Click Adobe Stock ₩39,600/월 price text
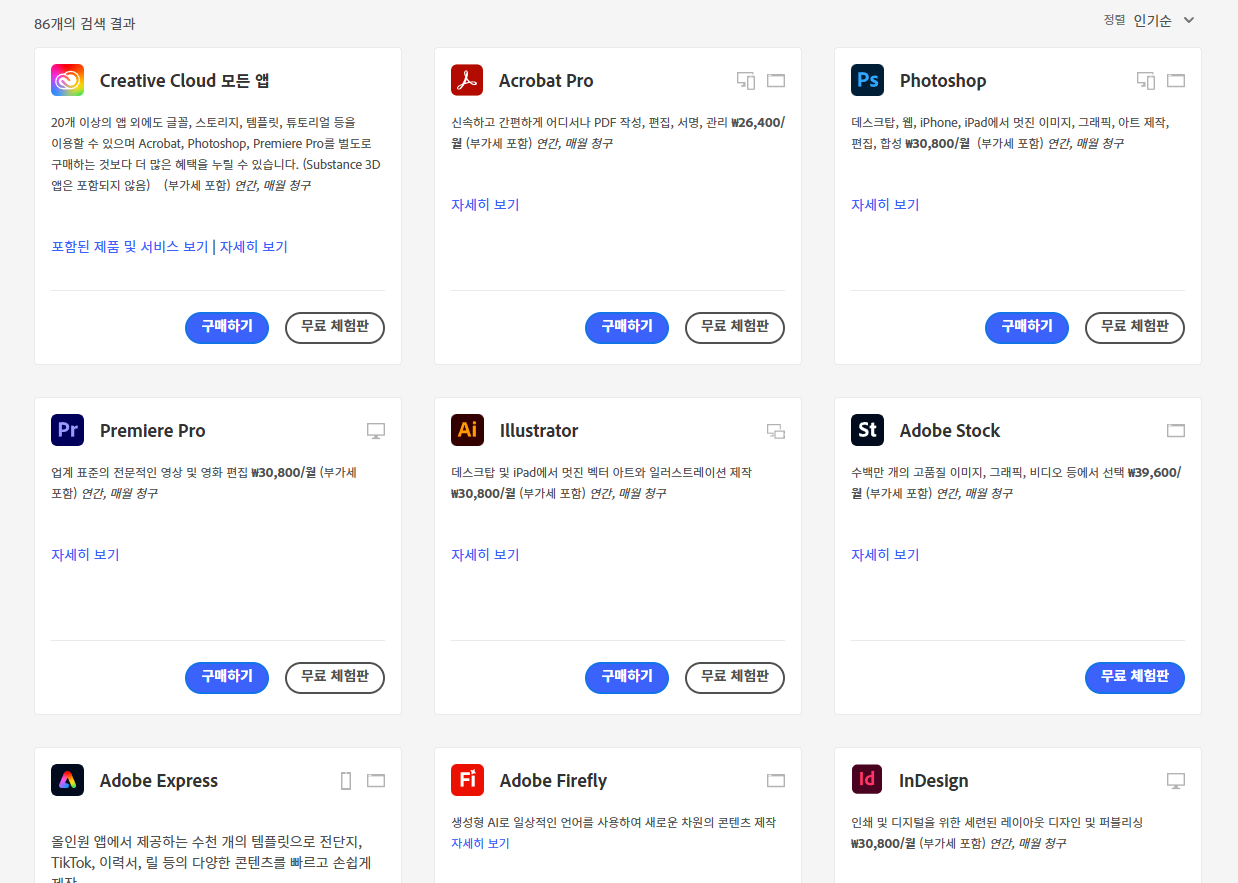Image resolution: width=1238 pixels, height=883 pixels. [x=1016, y=483]
